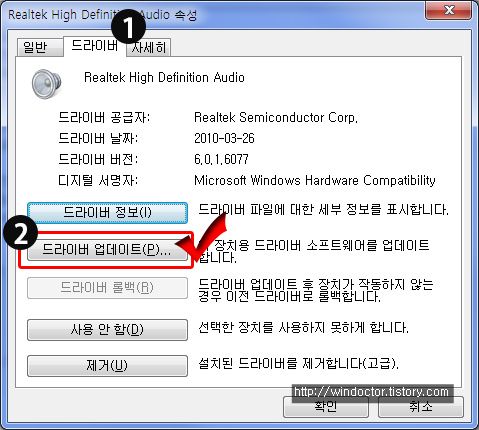479x430 pixels.
Task: Select the driver version 6.0.1.6077
Action: tap(221, 159)
